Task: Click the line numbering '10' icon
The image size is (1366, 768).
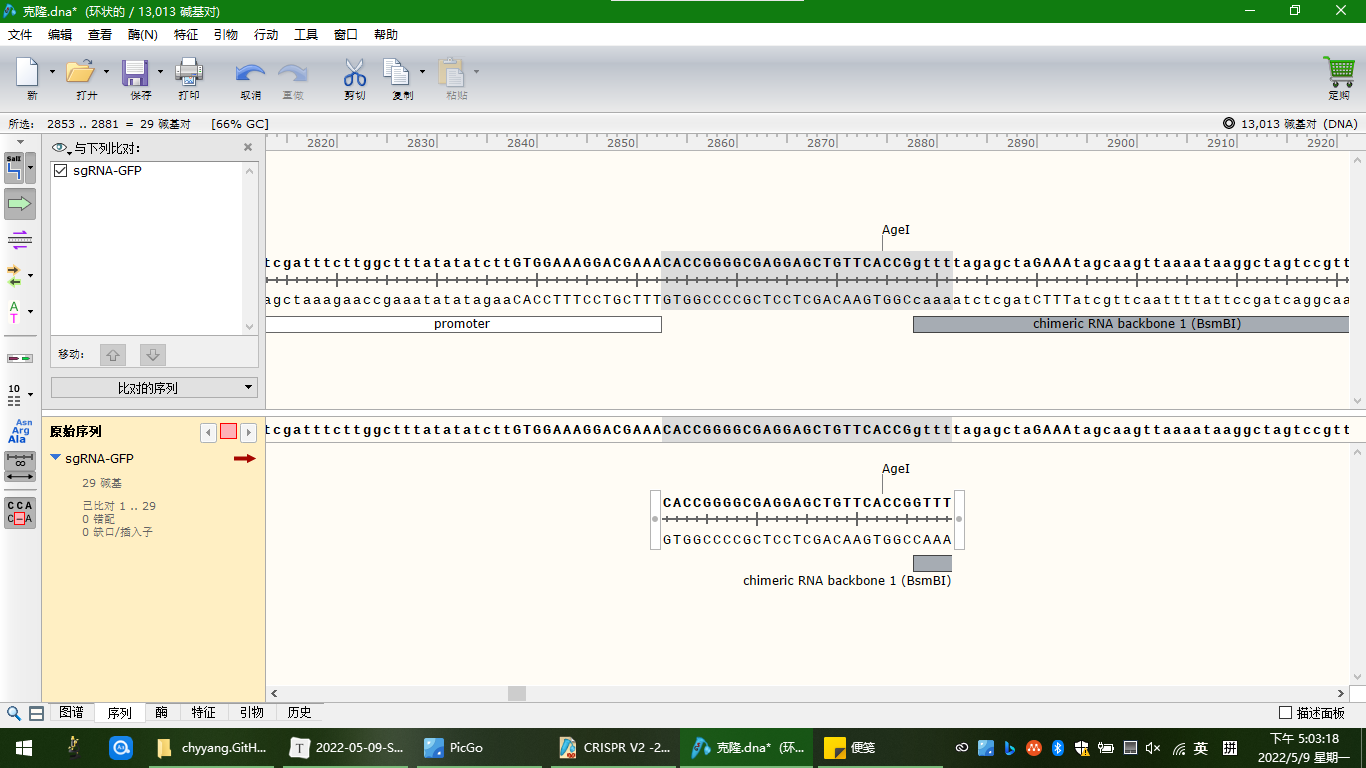Action: [14, 394]
